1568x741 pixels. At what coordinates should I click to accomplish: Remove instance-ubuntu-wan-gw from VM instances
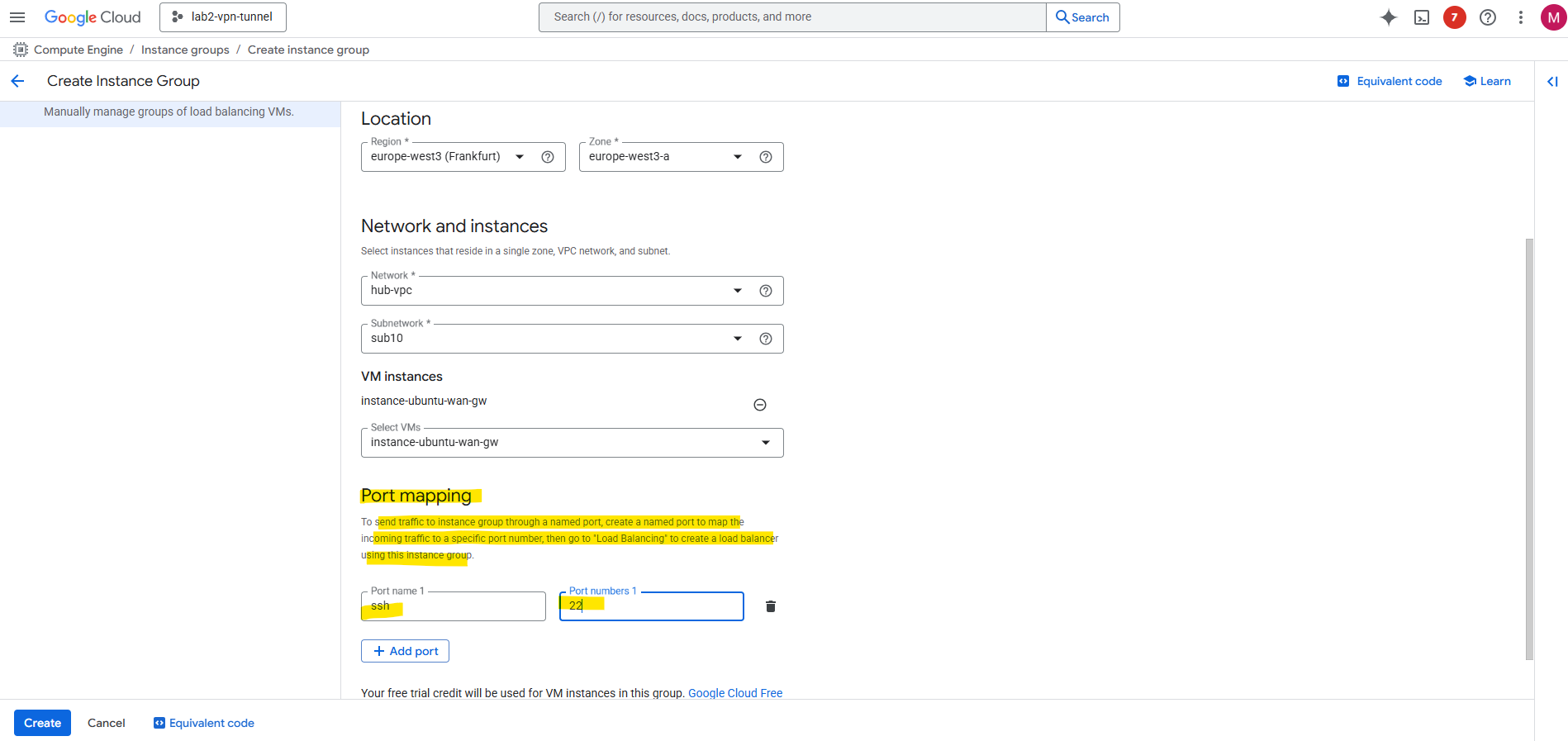(x=760, y=405)
